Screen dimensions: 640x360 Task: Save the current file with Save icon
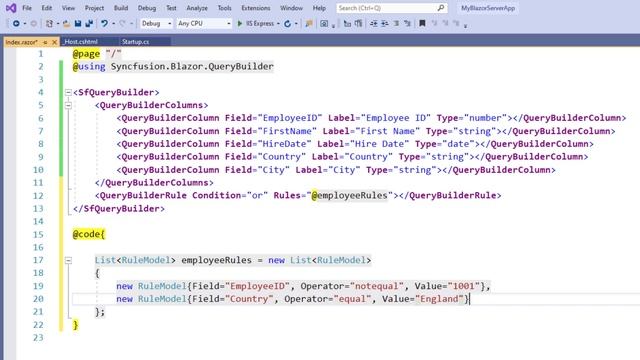tap(78, 24)
